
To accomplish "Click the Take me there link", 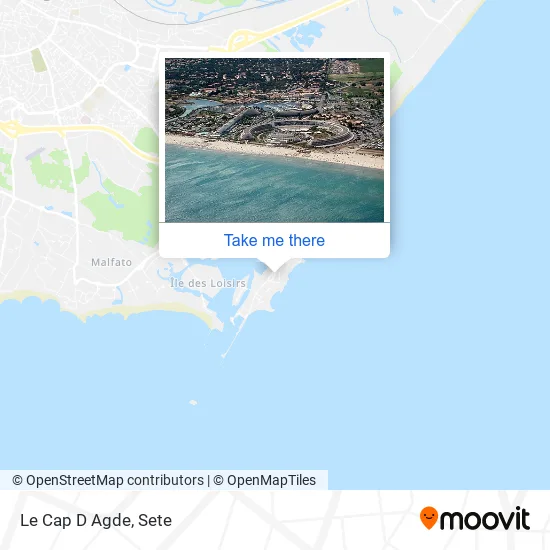I will pyautogui.click(x=274, y=241).
